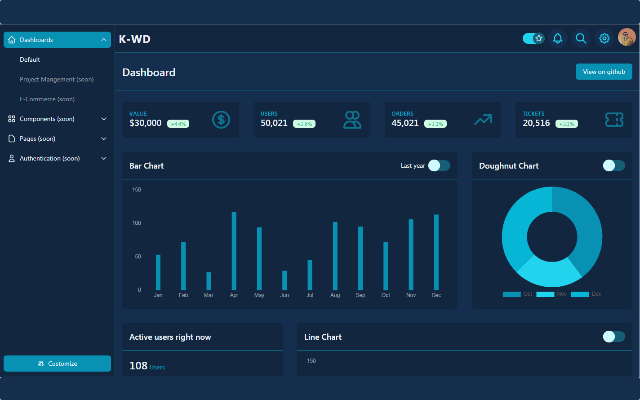This screenshot has height=400, width=640.
Task: Click the Last year label
Action: (412, 166)
